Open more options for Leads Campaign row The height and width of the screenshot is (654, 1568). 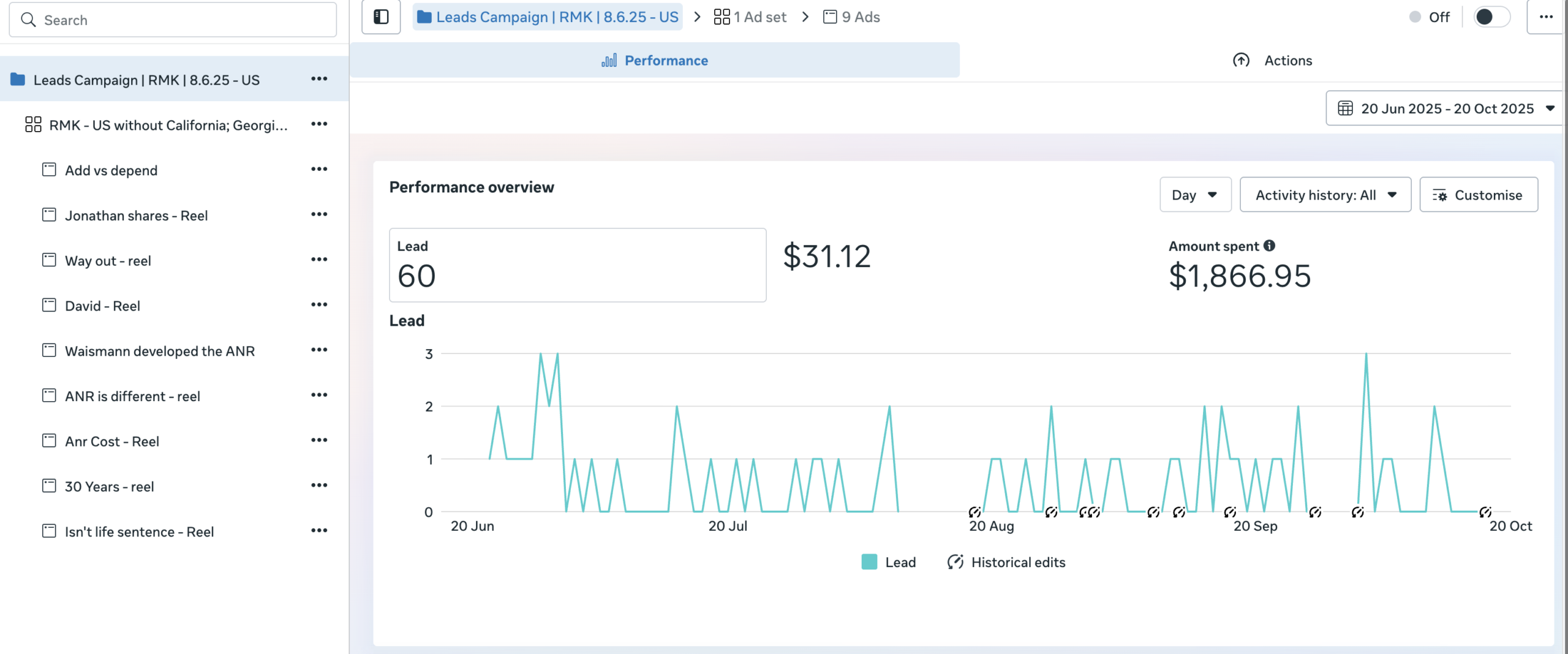[319, 79]
